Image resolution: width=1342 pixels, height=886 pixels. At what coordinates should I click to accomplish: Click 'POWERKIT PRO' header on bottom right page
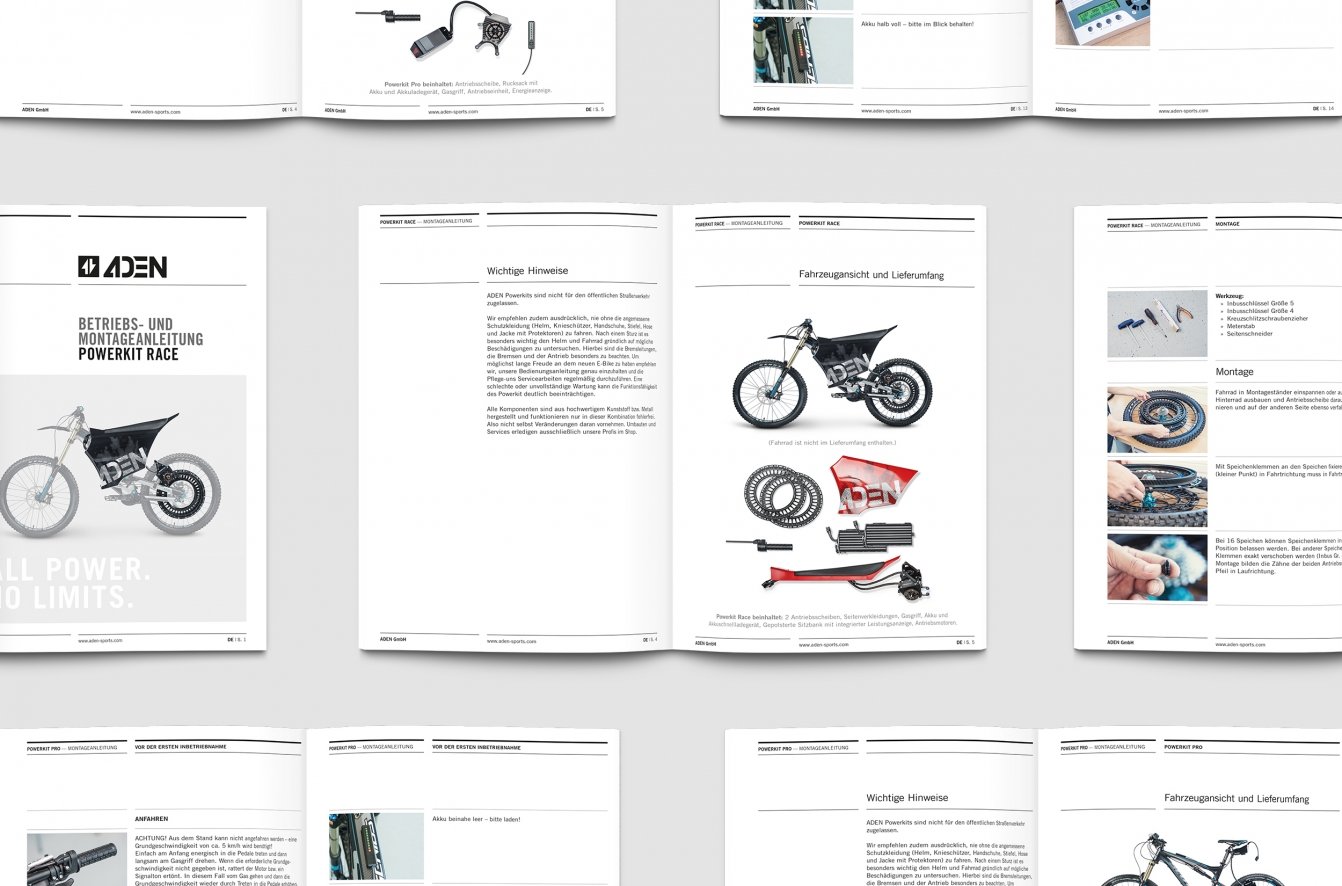(x=1183, y=747)
